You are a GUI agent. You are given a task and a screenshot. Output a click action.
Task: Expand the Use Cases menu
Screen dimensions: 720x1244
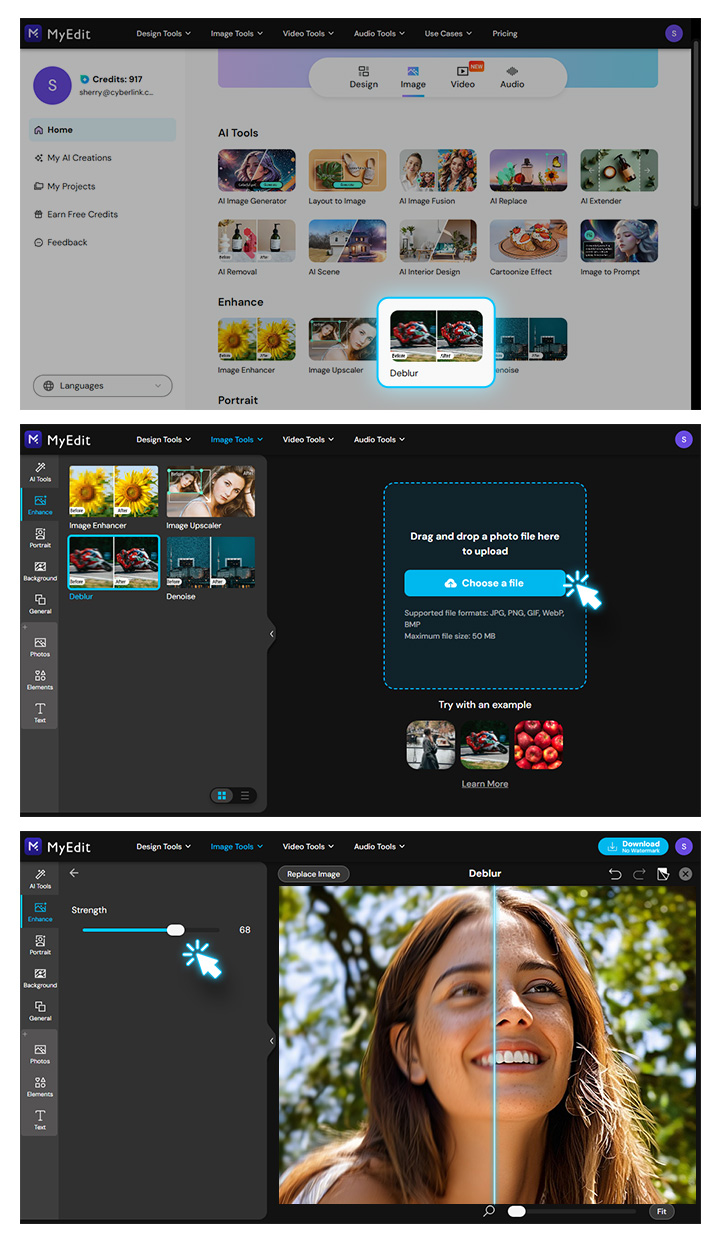click(447, 33)
